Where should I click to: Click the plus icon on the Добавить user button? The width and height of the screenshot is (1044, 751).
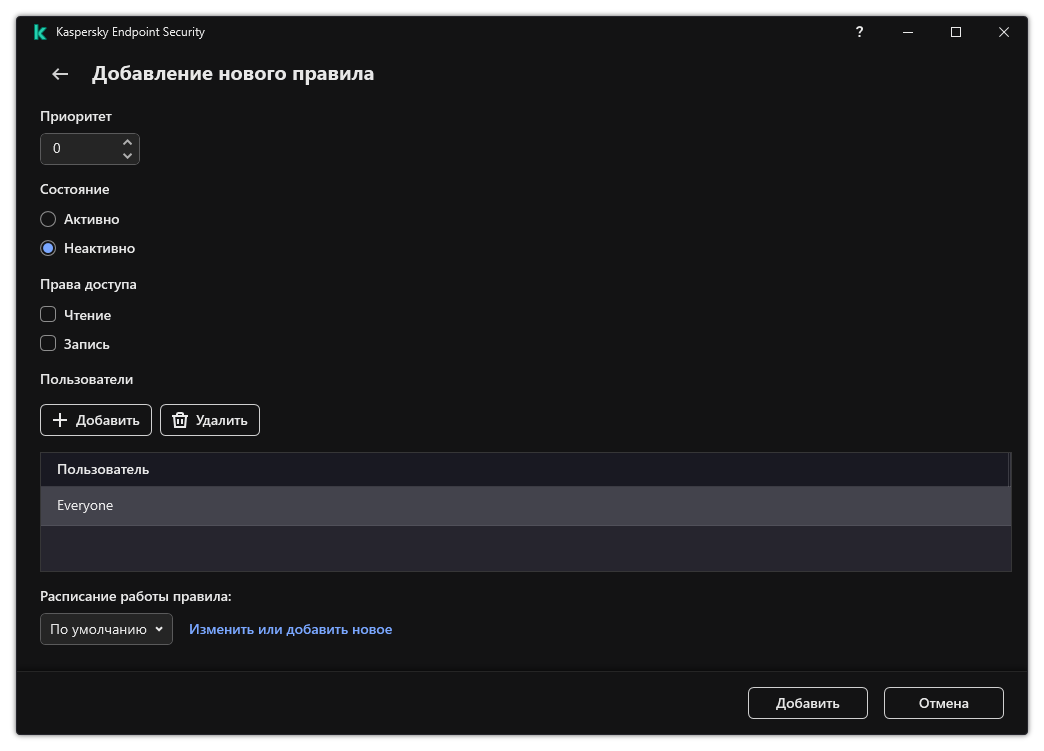point(60,420)
